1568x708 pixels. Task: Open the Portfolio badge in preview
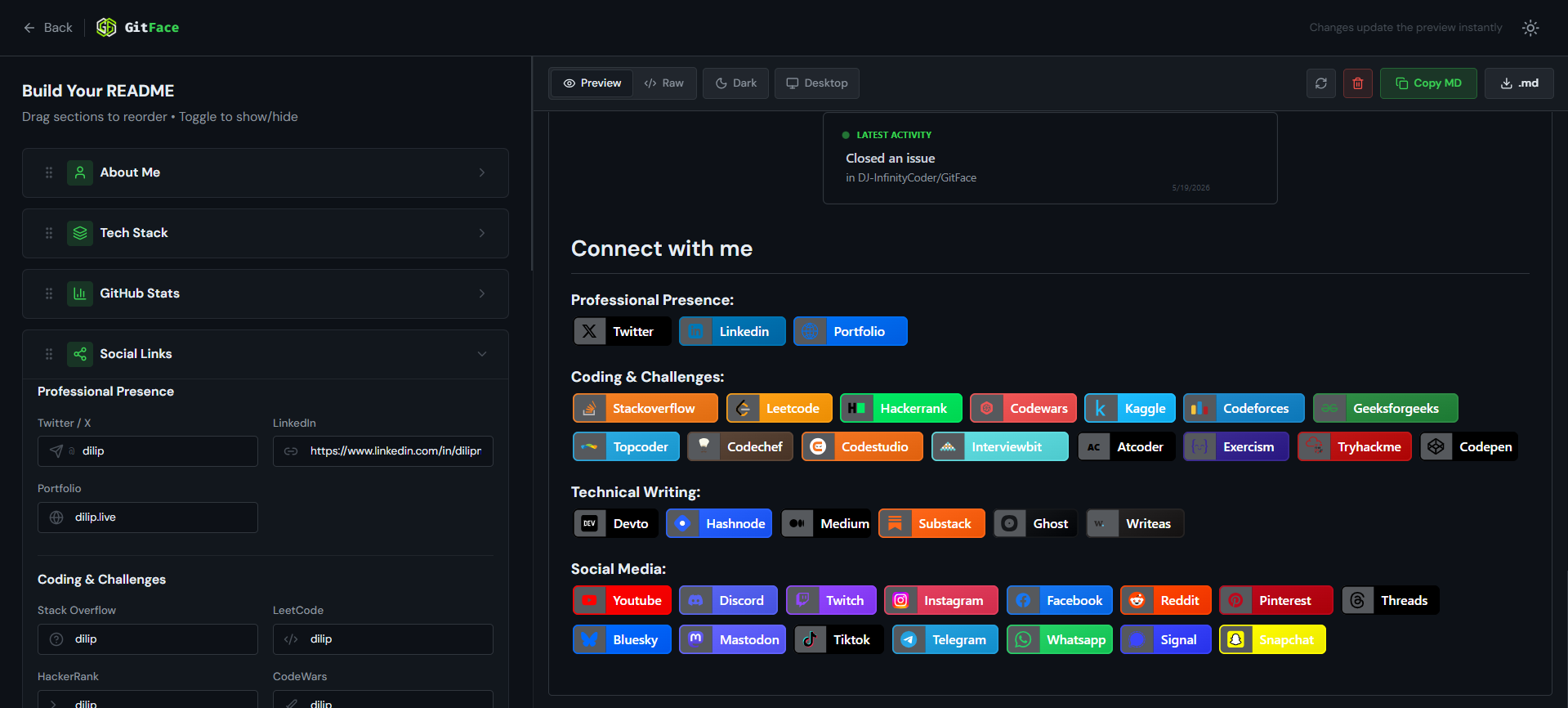click(x=851, y=331)
